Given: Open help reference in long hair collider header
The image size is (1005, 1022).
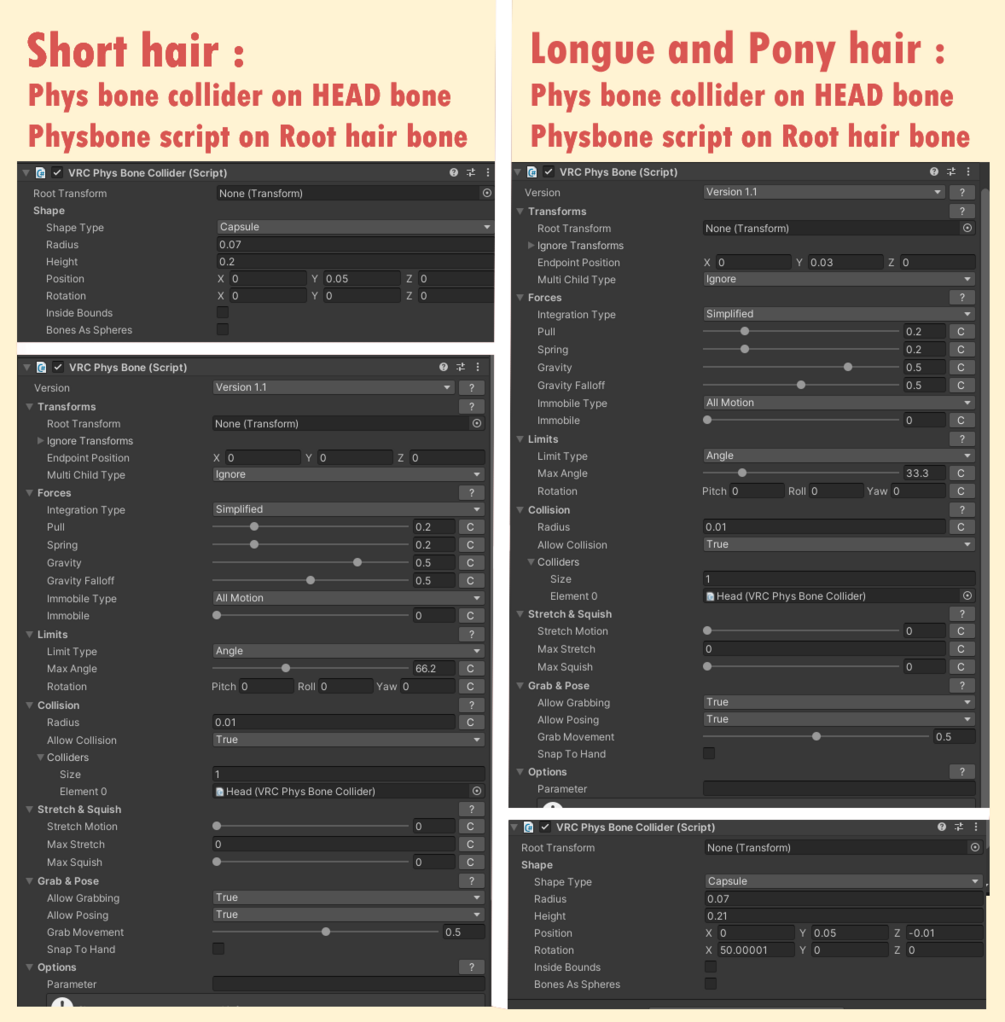Looking at the screenshot, I should point(942,826).
